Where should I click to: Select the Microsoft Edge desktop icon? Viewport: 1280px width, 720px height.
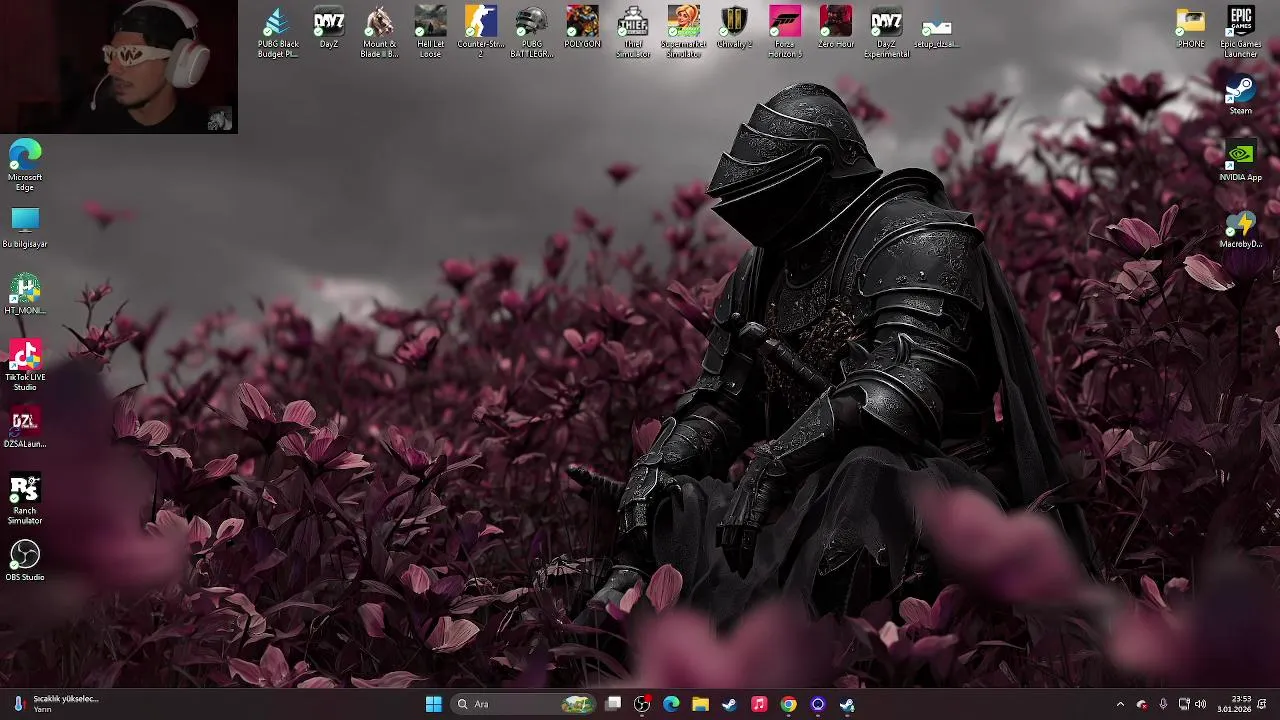click(25, 165)
